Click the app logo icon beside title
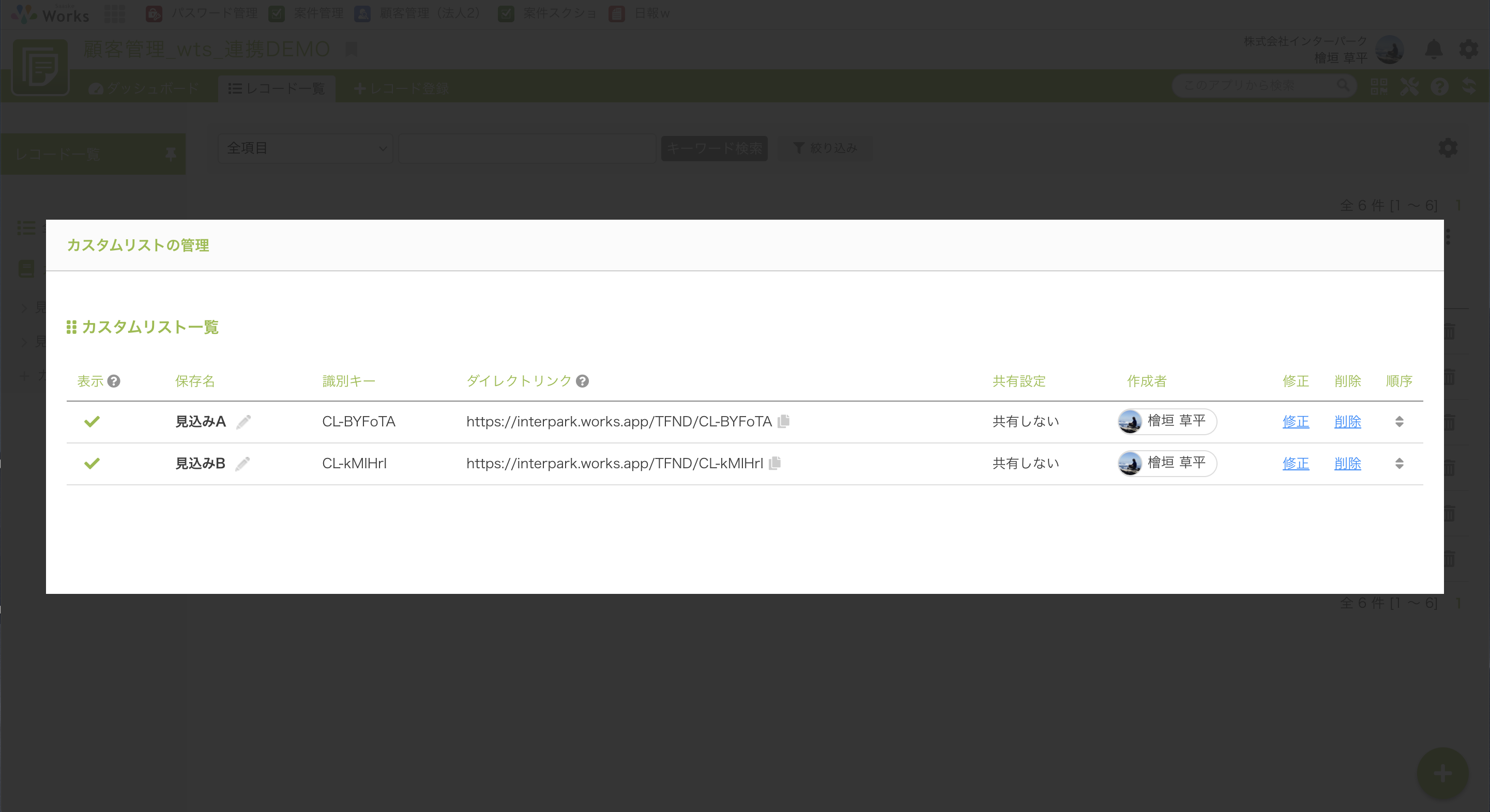The height and width of the screenshot is (812, 1490). coord(40,67)
